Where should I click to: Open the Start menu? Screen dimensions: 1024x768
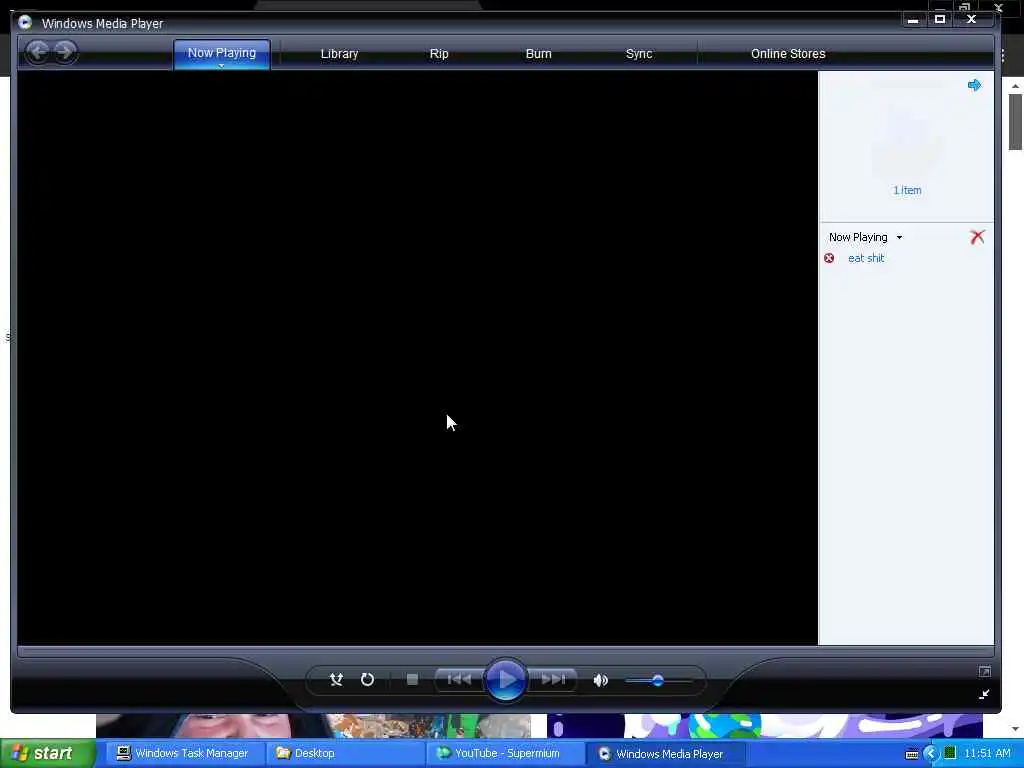(47, 753)
